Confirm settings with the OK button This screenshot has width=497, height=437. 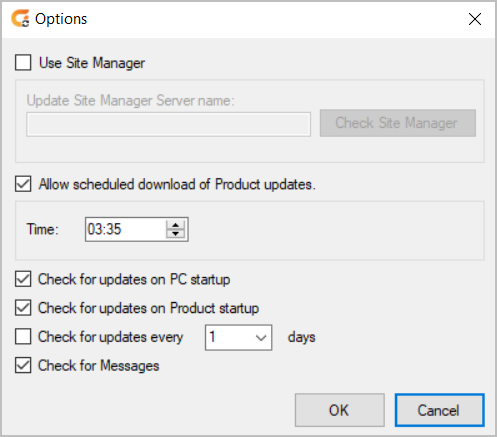tap(340, 410)
